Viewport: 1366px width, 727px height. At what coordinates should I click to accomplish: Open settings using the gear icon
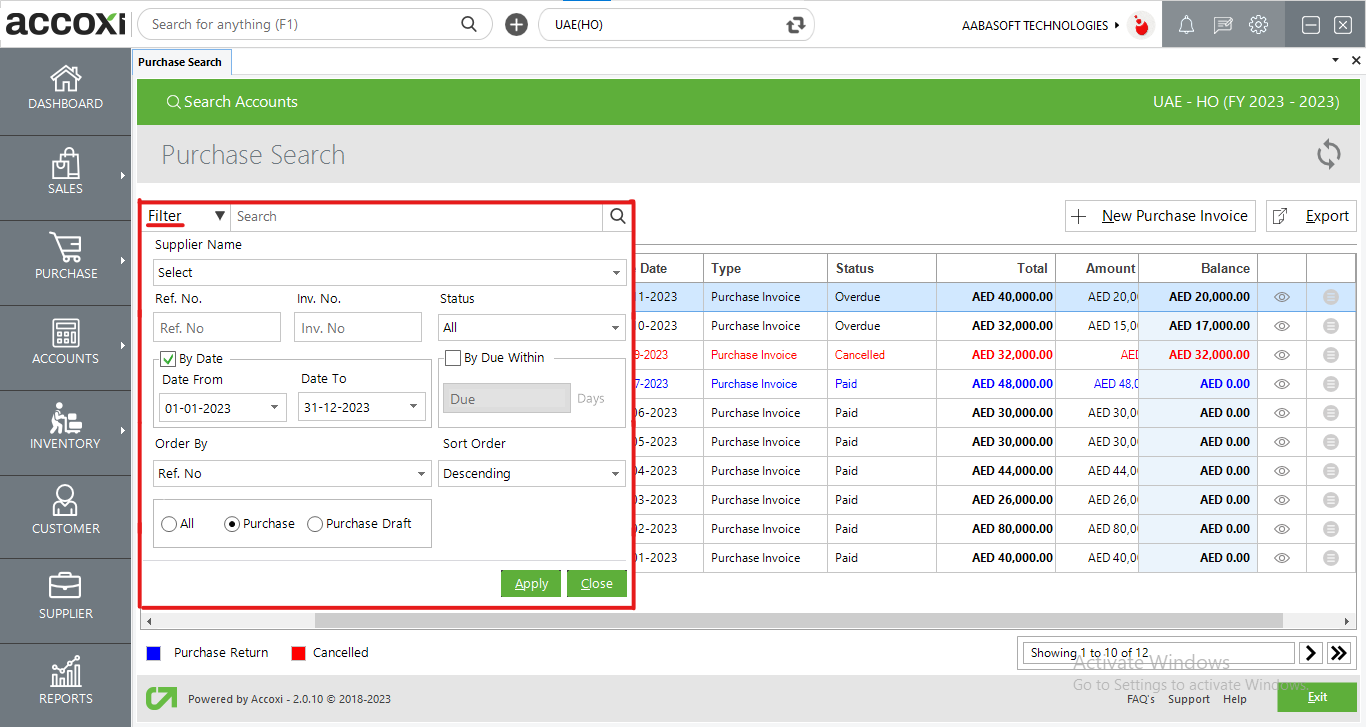click(x=1258, y=24)
